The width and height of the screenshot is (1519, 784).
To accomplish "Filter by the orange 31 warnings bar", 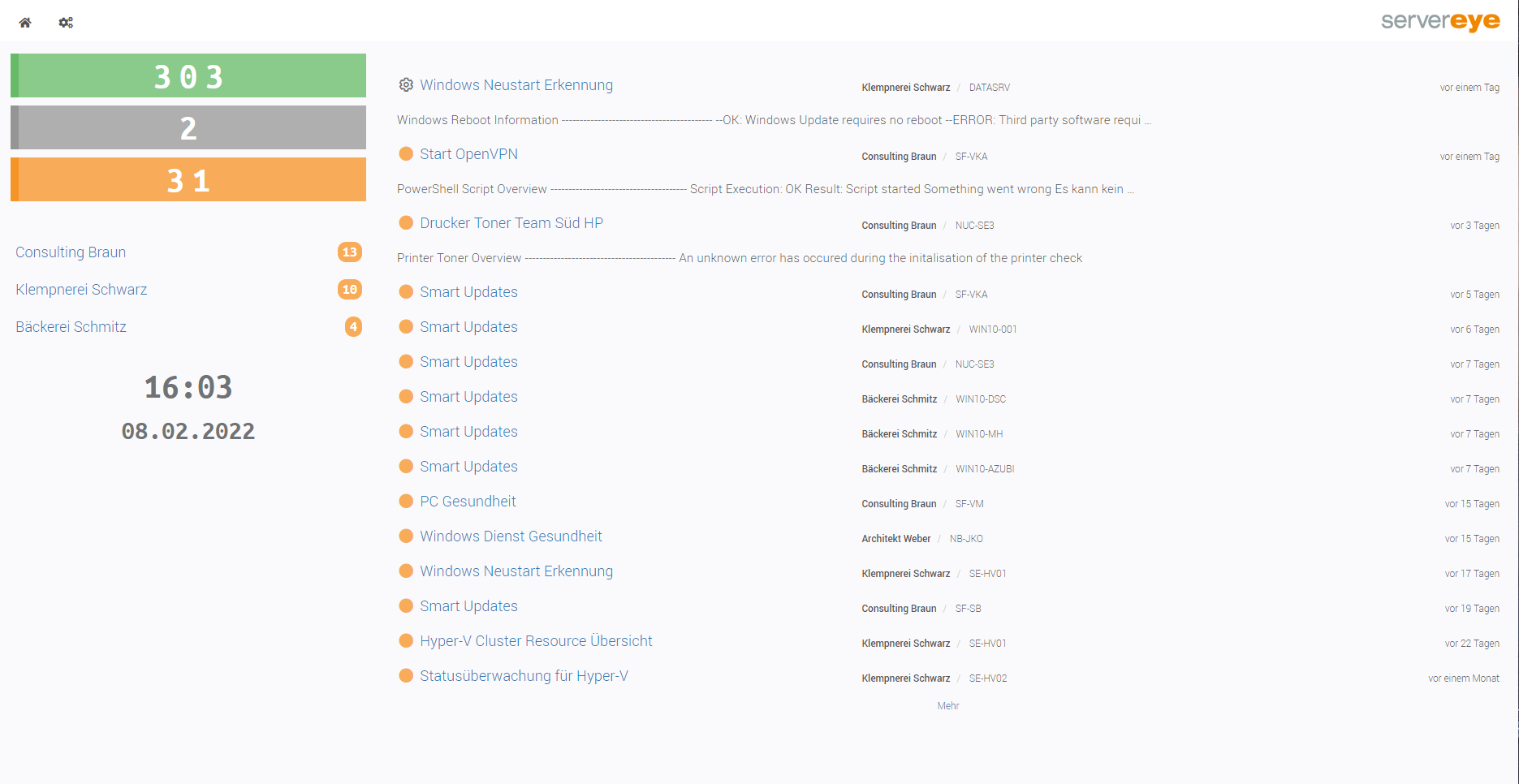I will pos(188,180).
